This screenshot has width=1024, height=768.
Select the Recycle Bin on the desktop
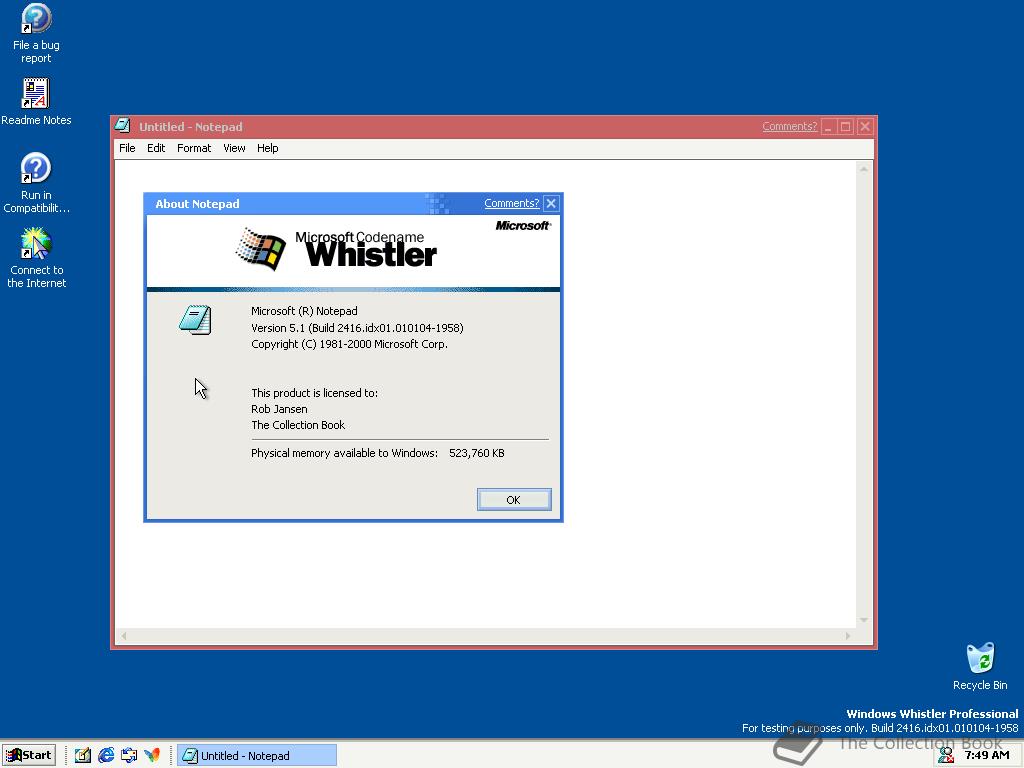[x=980, y=666]
